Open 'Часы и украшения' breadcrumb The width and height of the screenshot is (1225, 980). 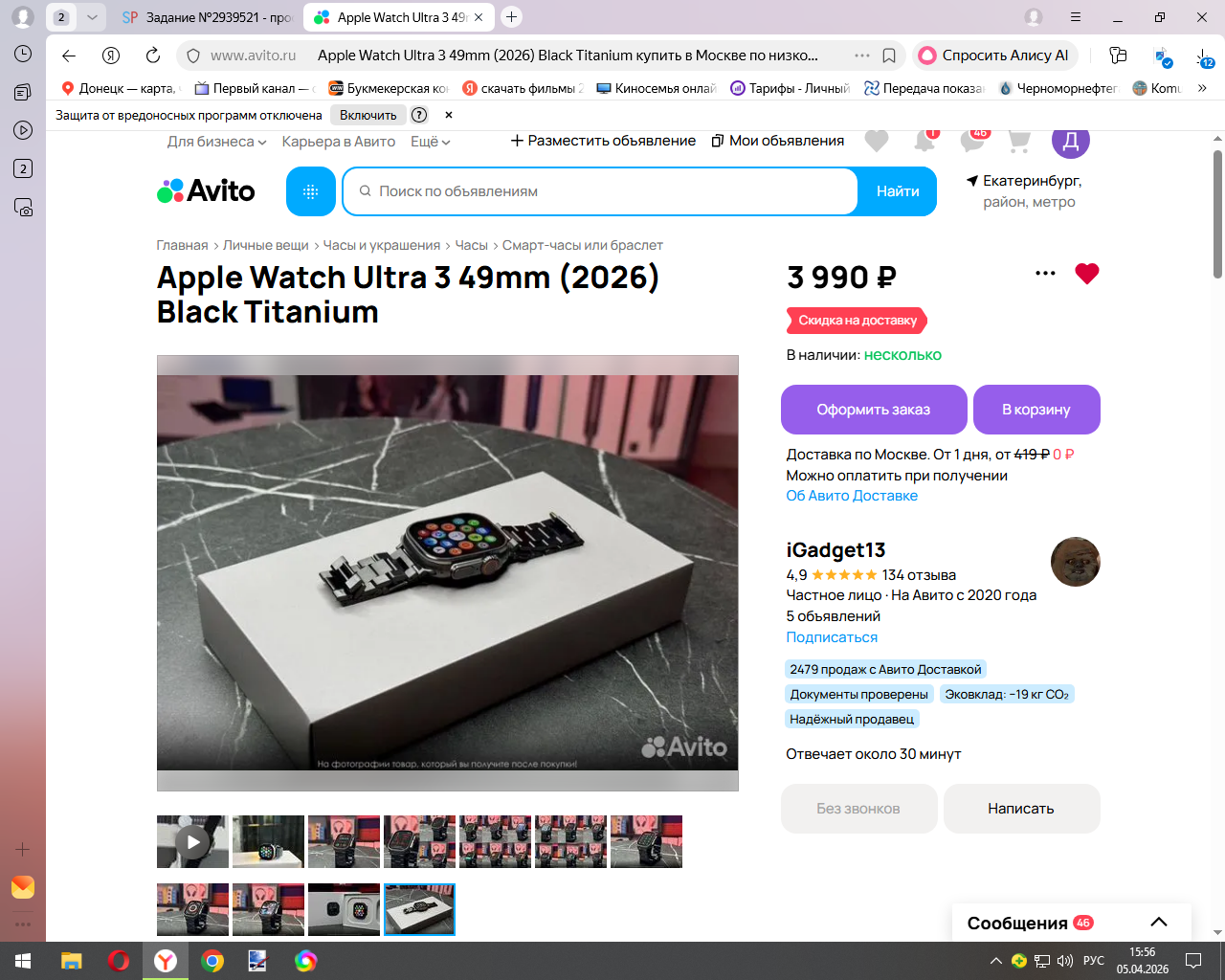tap(382, 245)
